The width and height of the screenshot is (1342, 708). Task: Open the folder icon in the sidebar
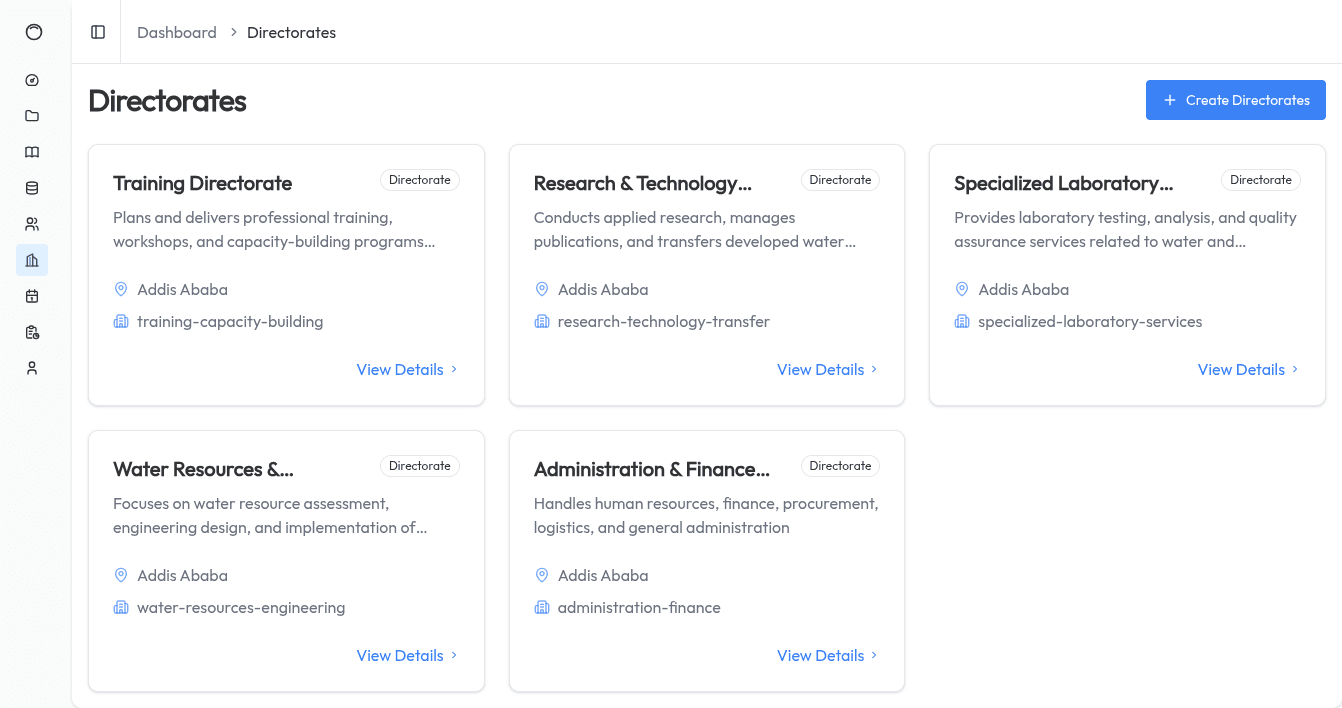tap(32, 116)
